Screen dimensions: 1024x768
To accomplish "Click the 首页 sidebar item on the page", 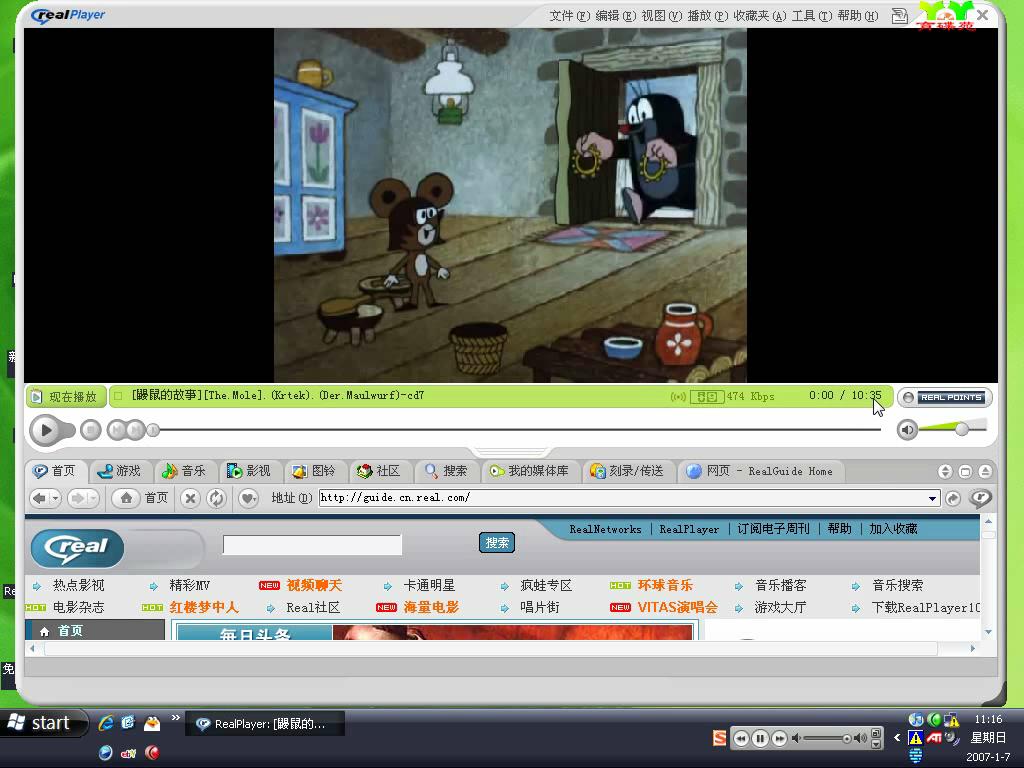I will click(70, 630).
